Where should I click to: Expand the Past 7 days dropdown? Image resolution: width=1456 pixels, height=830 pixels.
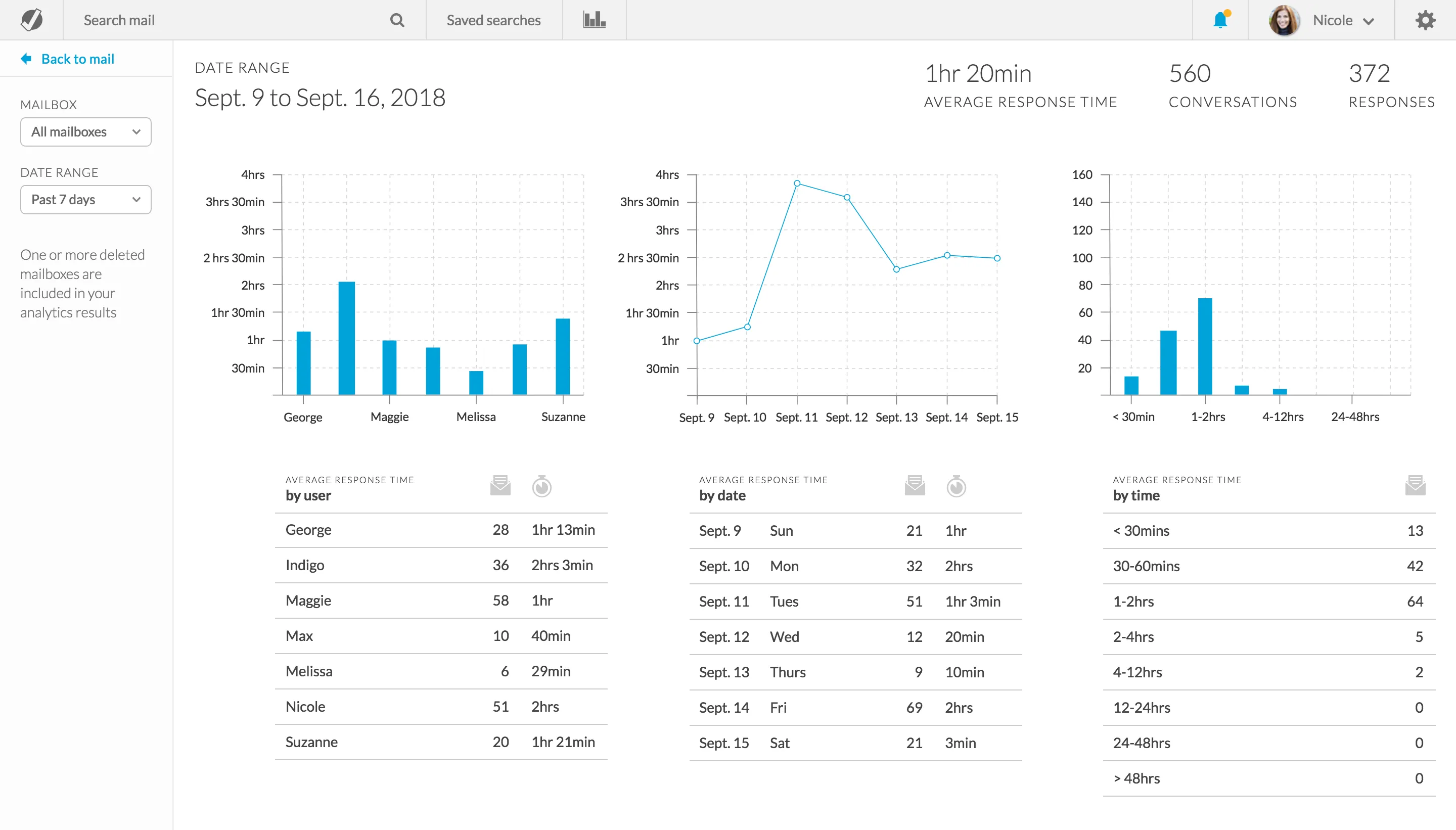(x=85, y=200)
